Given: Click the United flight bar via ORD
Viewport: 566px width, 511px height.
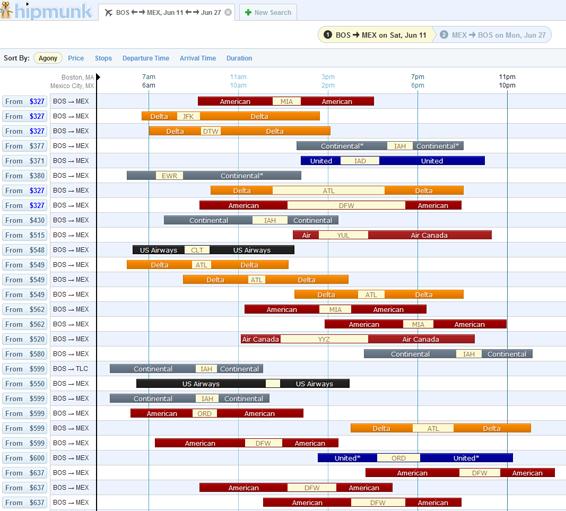Looking at the screenshot, I should pos(415,458).
